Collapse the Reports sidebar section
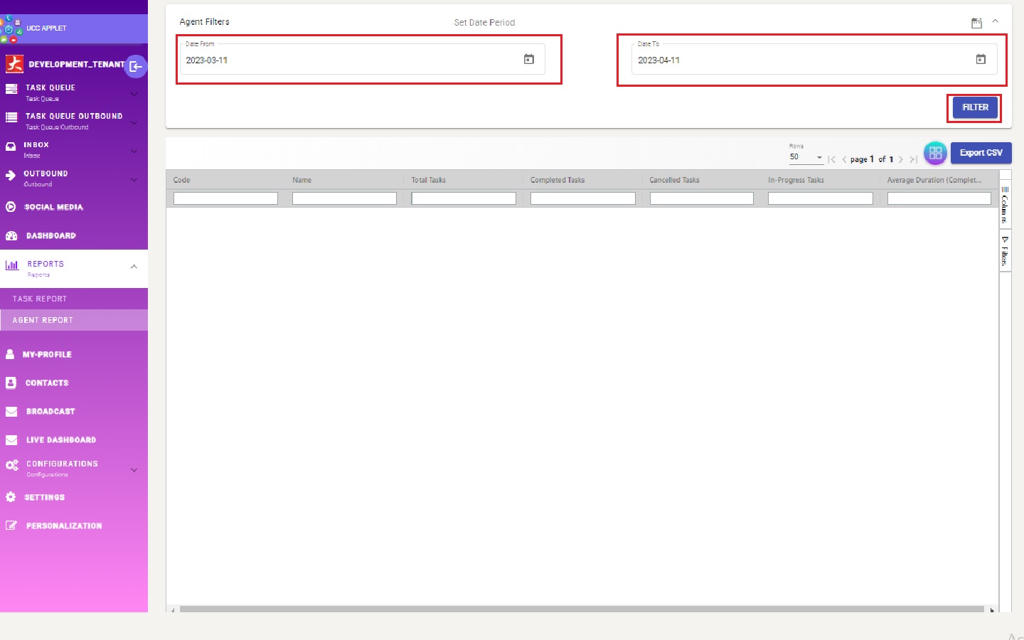 (134, 267)
